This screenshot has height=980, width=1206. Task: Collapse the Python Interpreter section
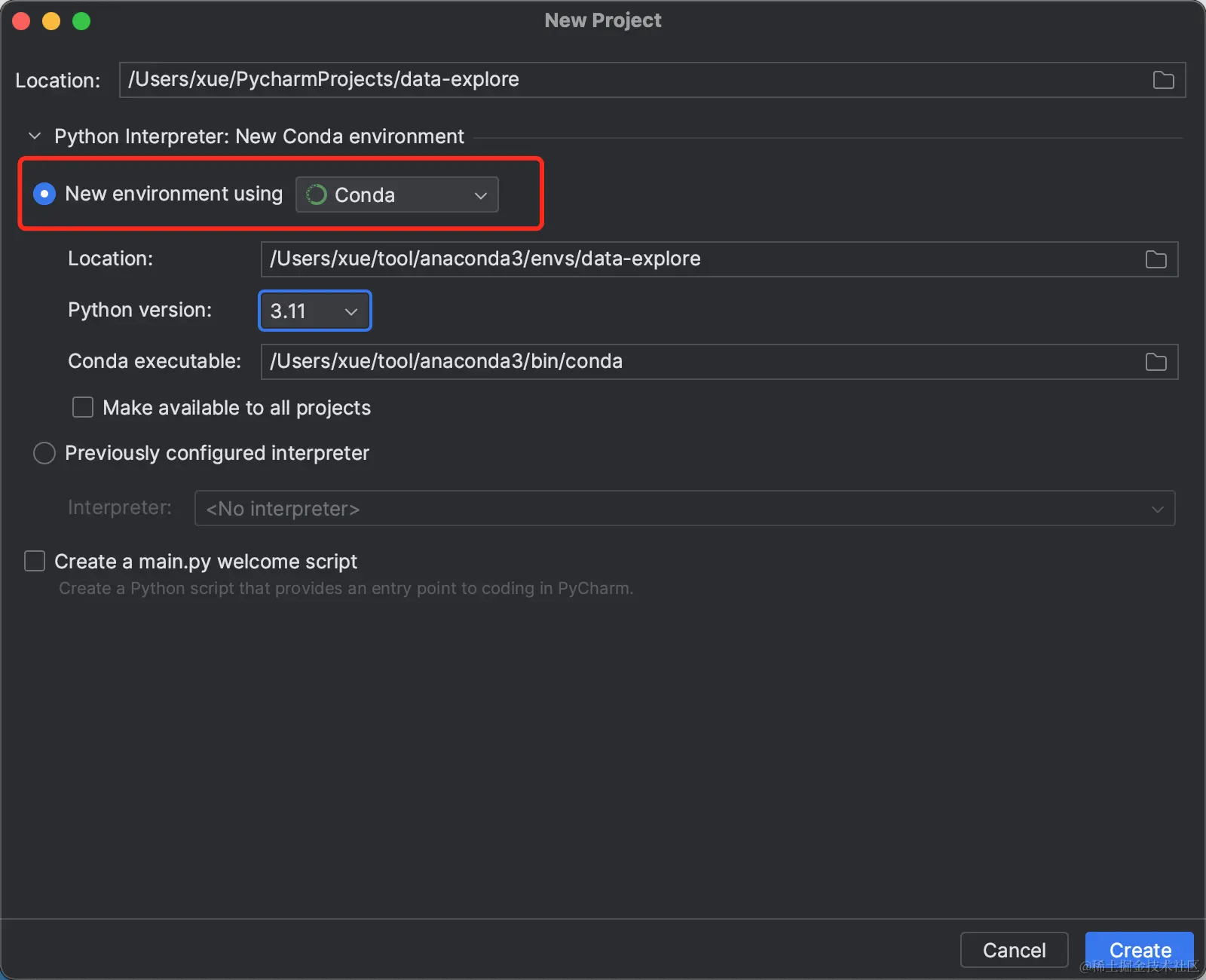[35, 136]
